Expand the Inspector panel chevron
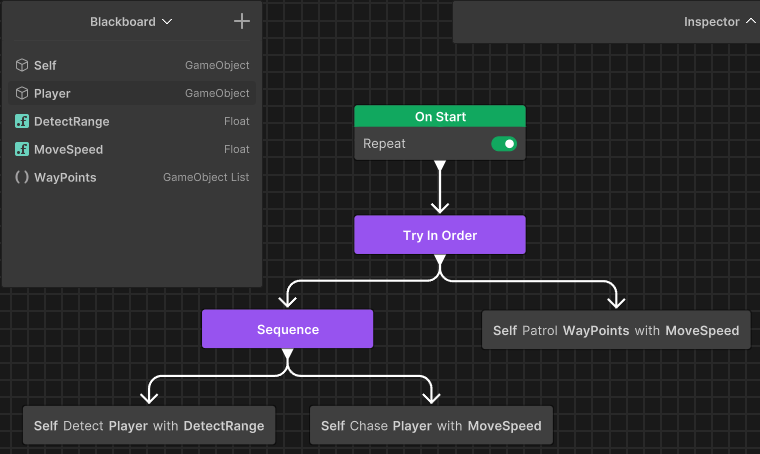 [x=751, y=21]
